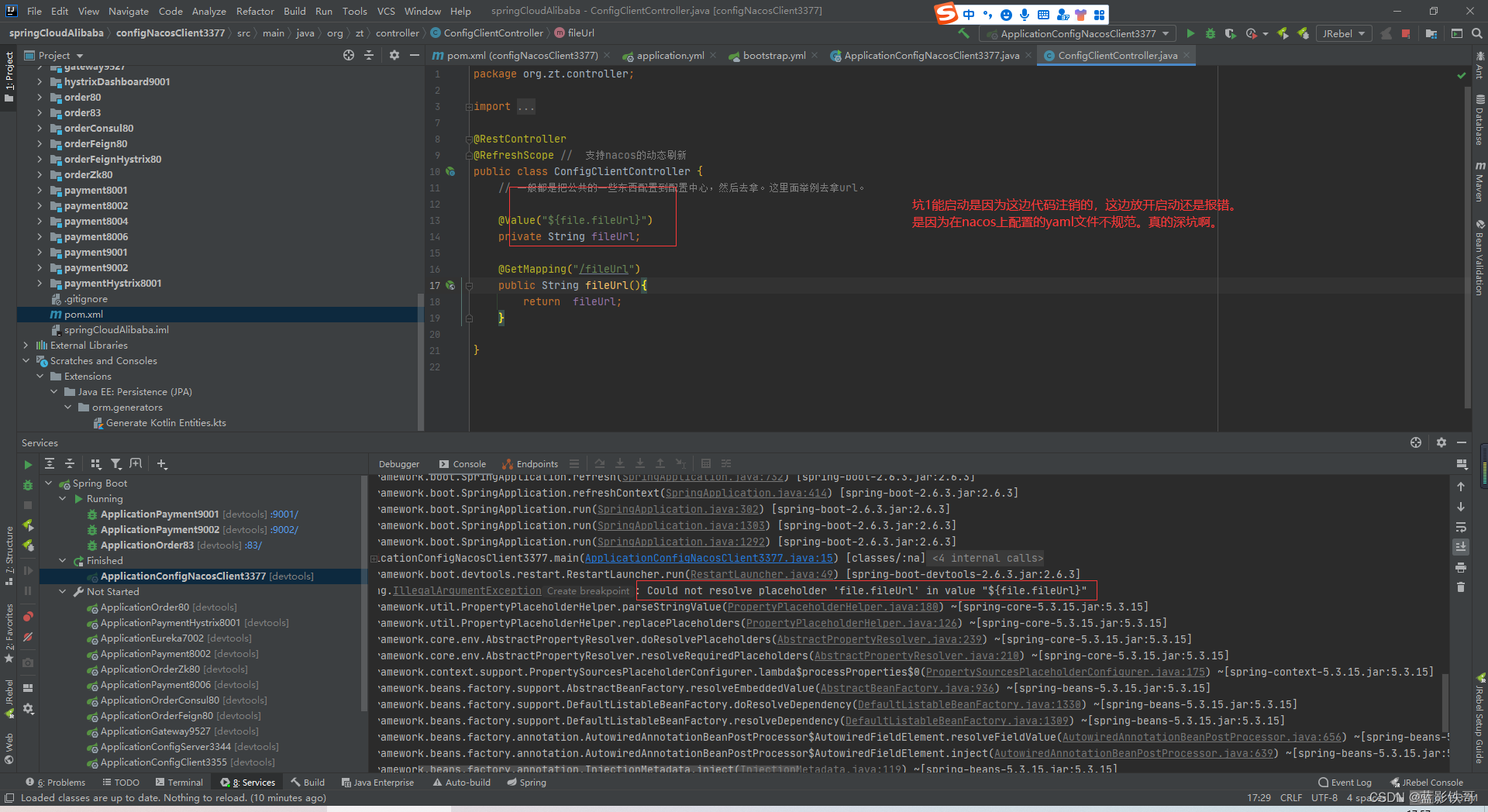
Task: Jump up the stack trace with the up arrow
Action: [x=1461, y=487]
